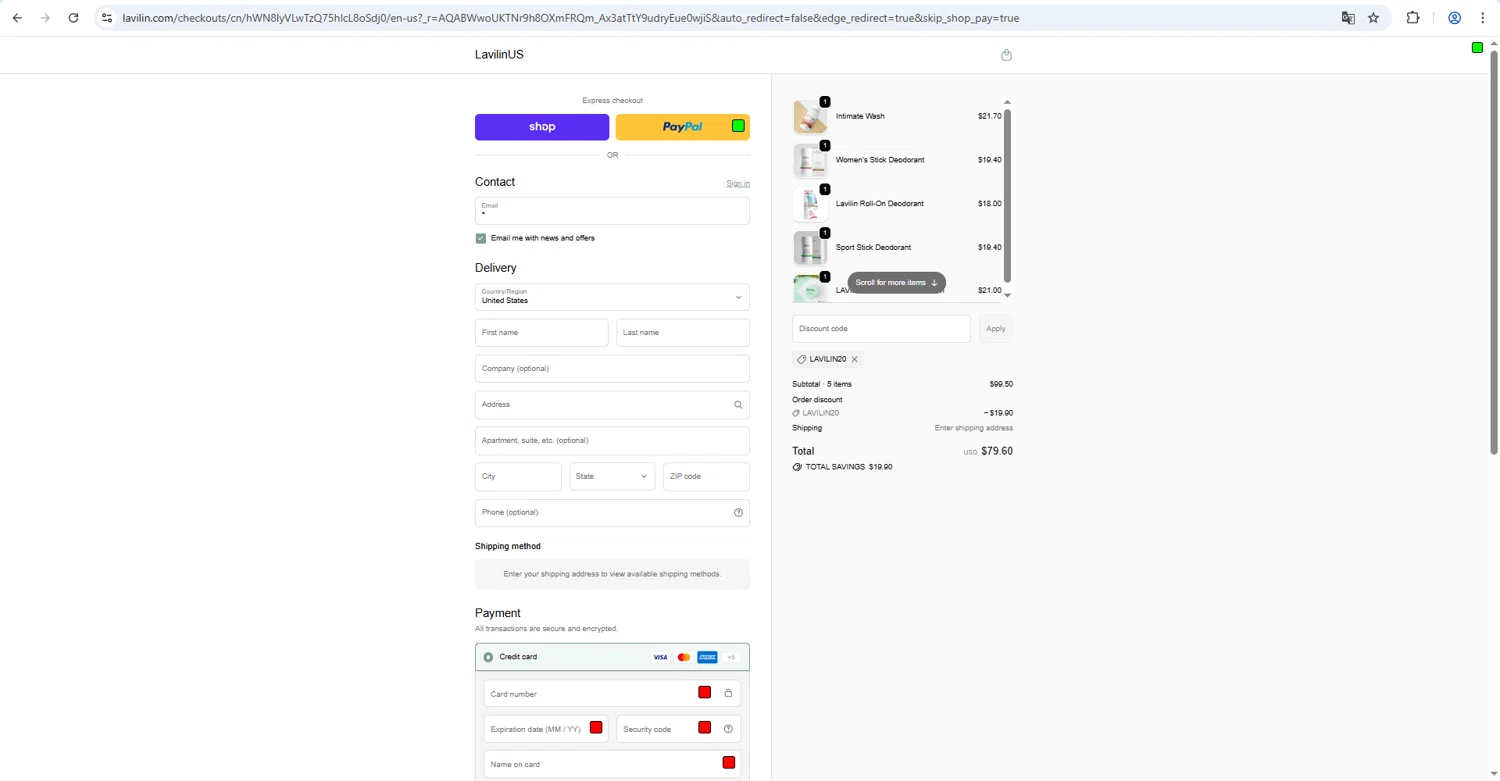Pay with PayPal express checkout
Screen dimensions: 1500x781
[x=683, y=127]
